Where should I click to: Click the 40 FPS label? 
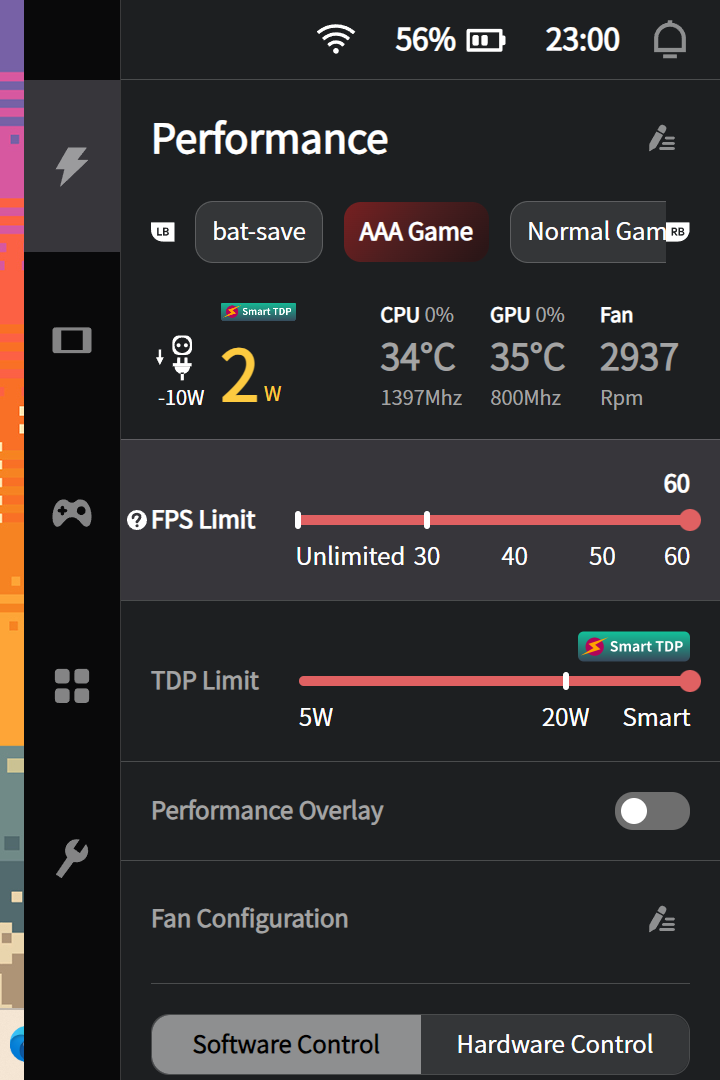pyautogui.click(x=514, y=556)
